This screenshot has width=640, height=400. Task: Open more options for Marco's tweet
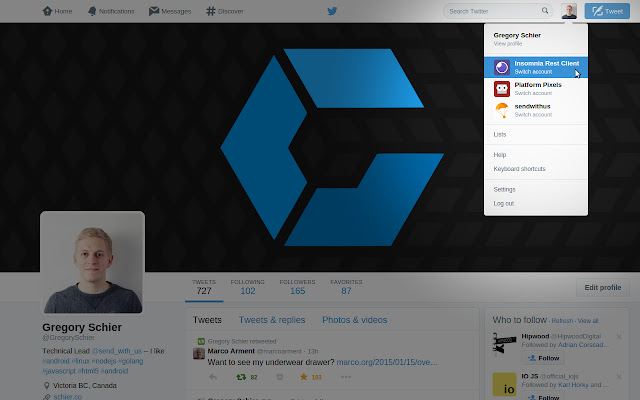click(x=346, y=377)
